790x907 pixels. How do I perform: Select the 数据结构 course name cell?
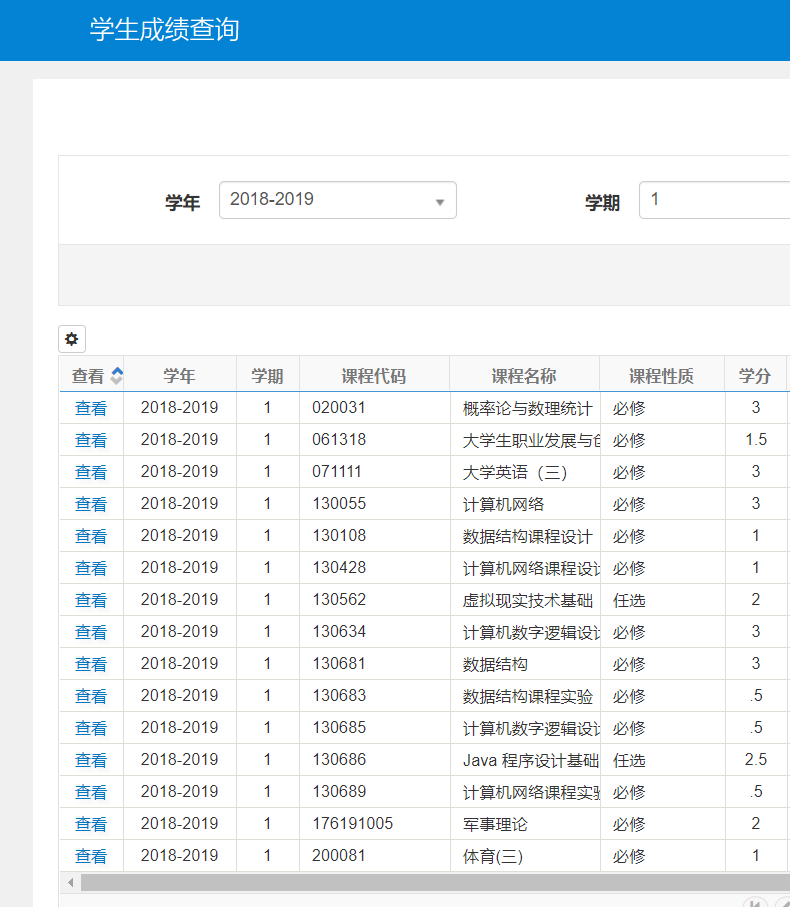tap(525, 664)
